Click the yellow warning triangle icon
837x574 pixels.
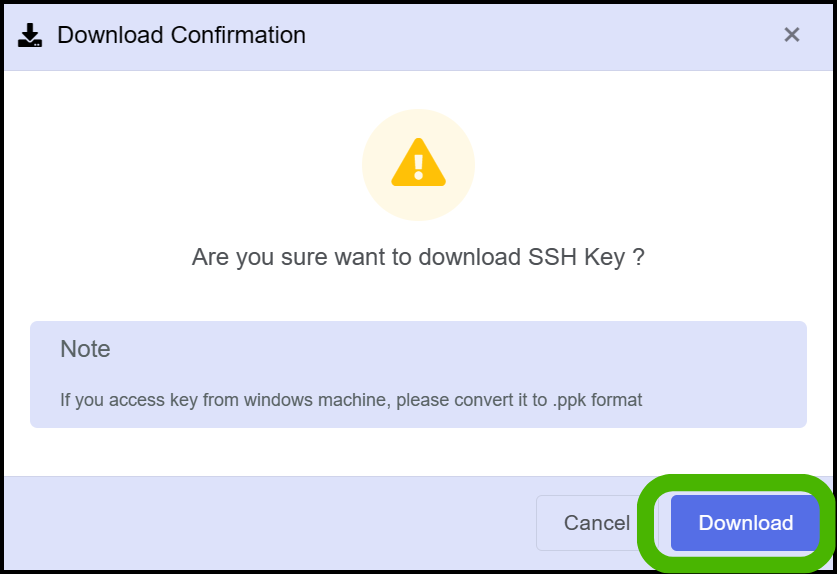coord(418,162)
